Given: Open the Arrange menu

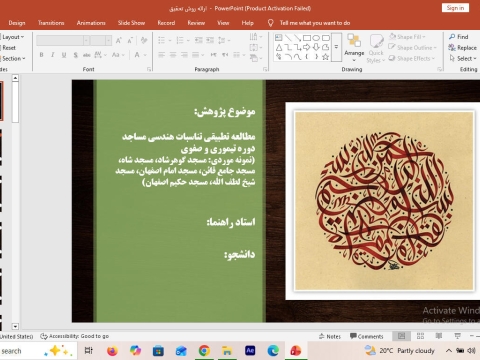Looking at the screenshot, I should (354, 48).
